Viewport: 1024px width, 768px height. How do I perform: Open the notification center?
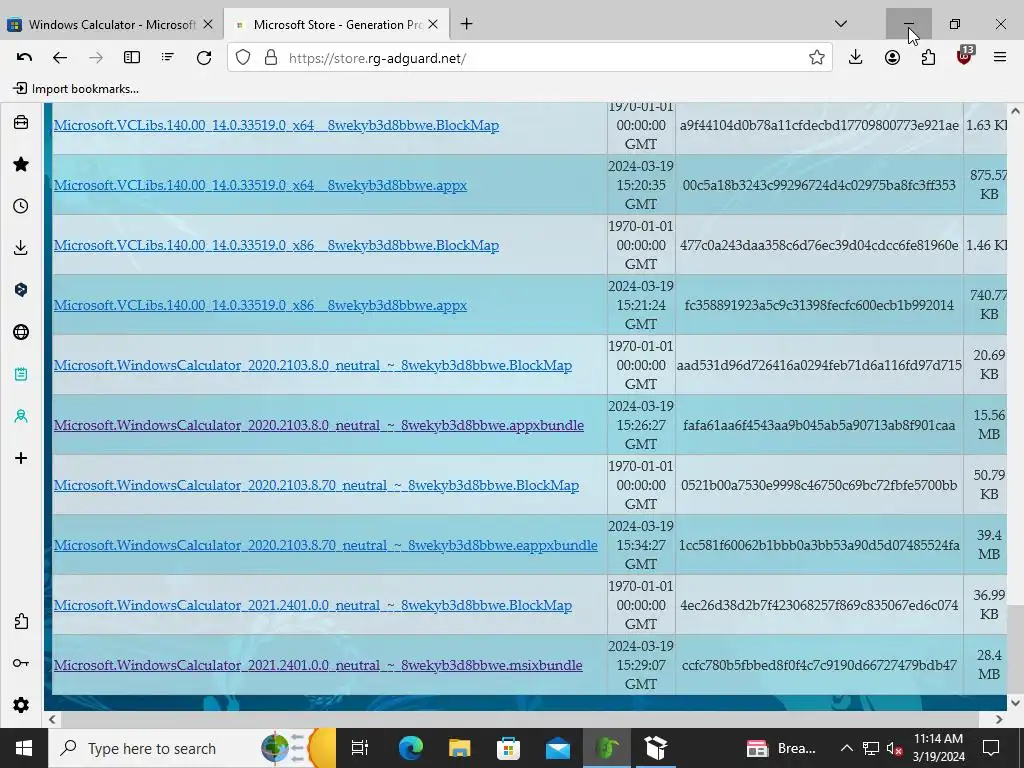click(991, 748)
